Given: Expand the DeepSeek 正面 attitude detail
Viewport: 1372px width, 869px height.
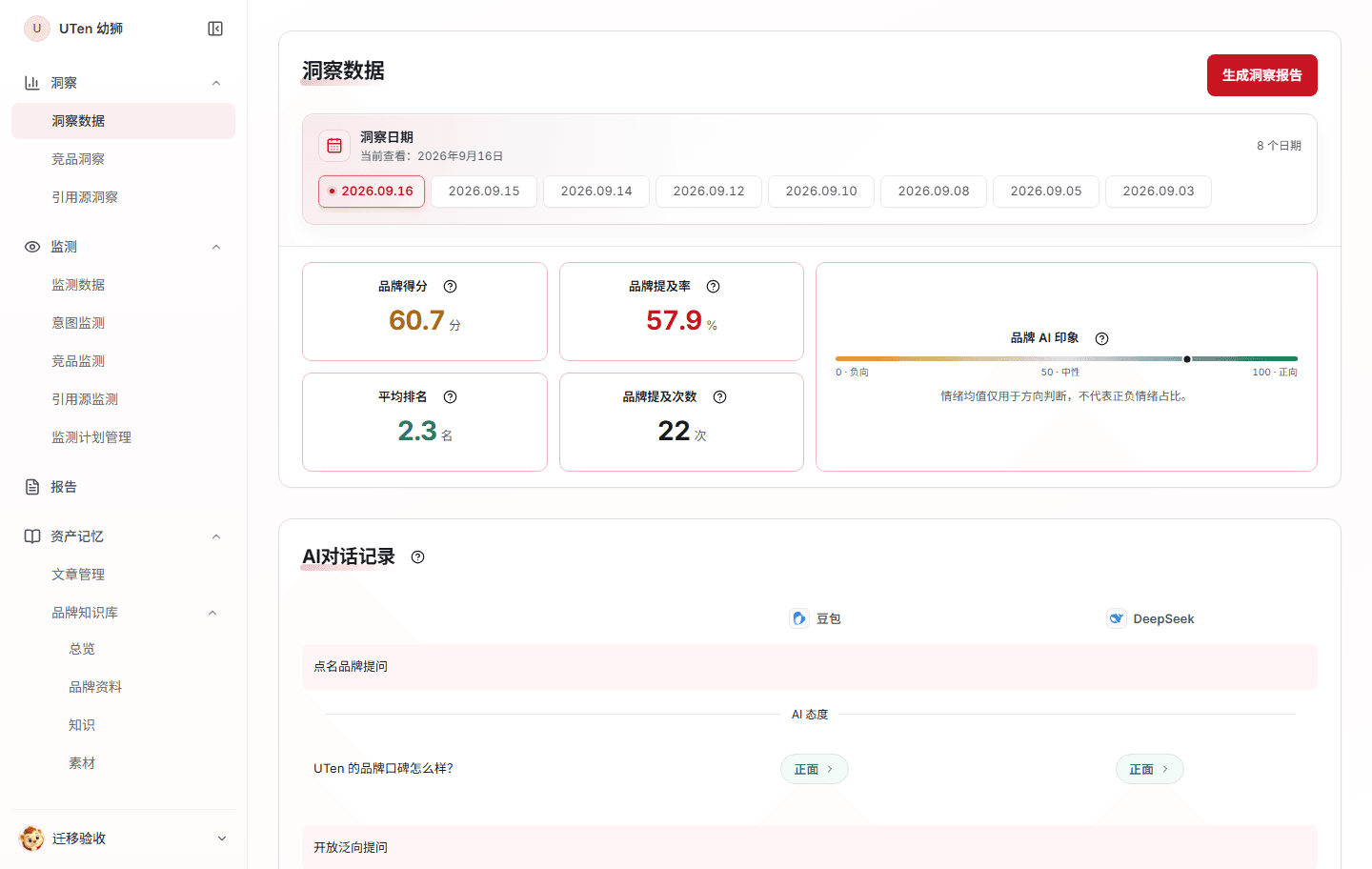Looking at the screenshot, I should click(x=1150, y=769).
